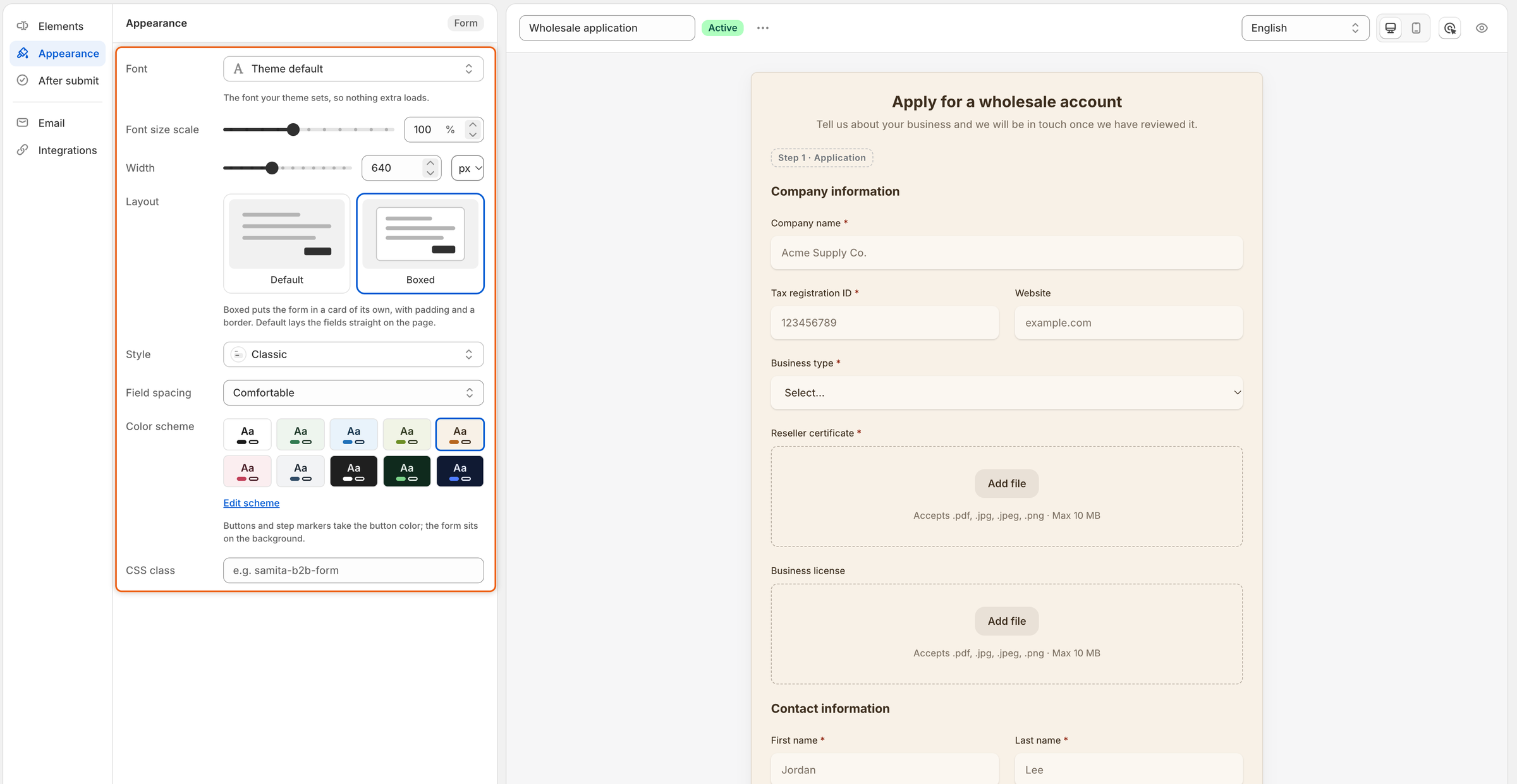Image resolution: width=1517 pixels, height=784 pixels.
Task: Click the Active status badge
Action: [722, 28]
